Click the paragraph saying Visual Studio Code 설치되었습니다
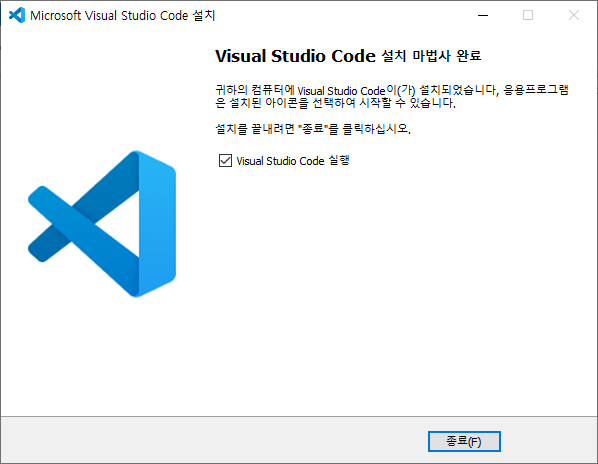The width and height of the screenshot is (598, 464). coord(392,96)
